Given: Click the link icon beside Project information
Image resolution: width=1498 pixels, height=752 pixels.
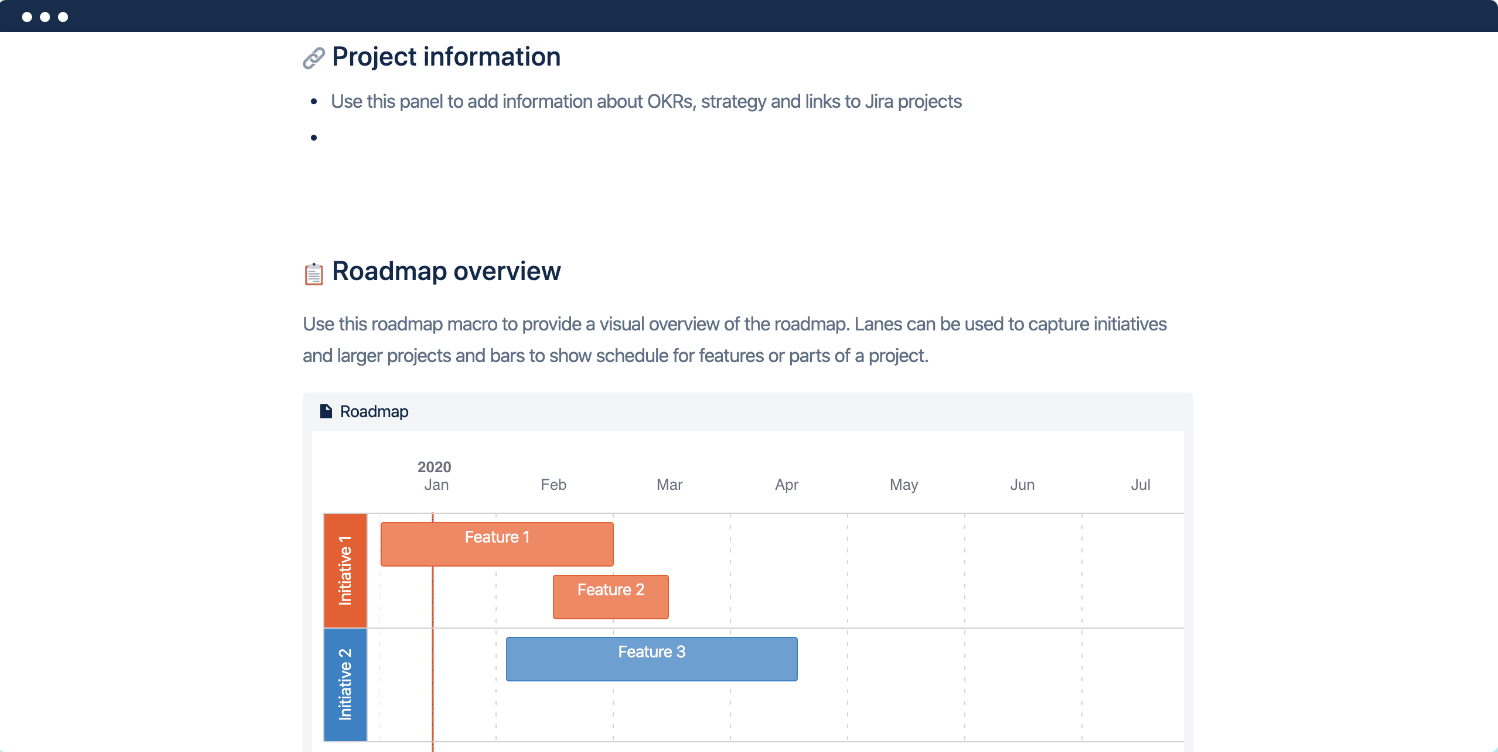Looking at the screenshot, I should tap(314, 57).
